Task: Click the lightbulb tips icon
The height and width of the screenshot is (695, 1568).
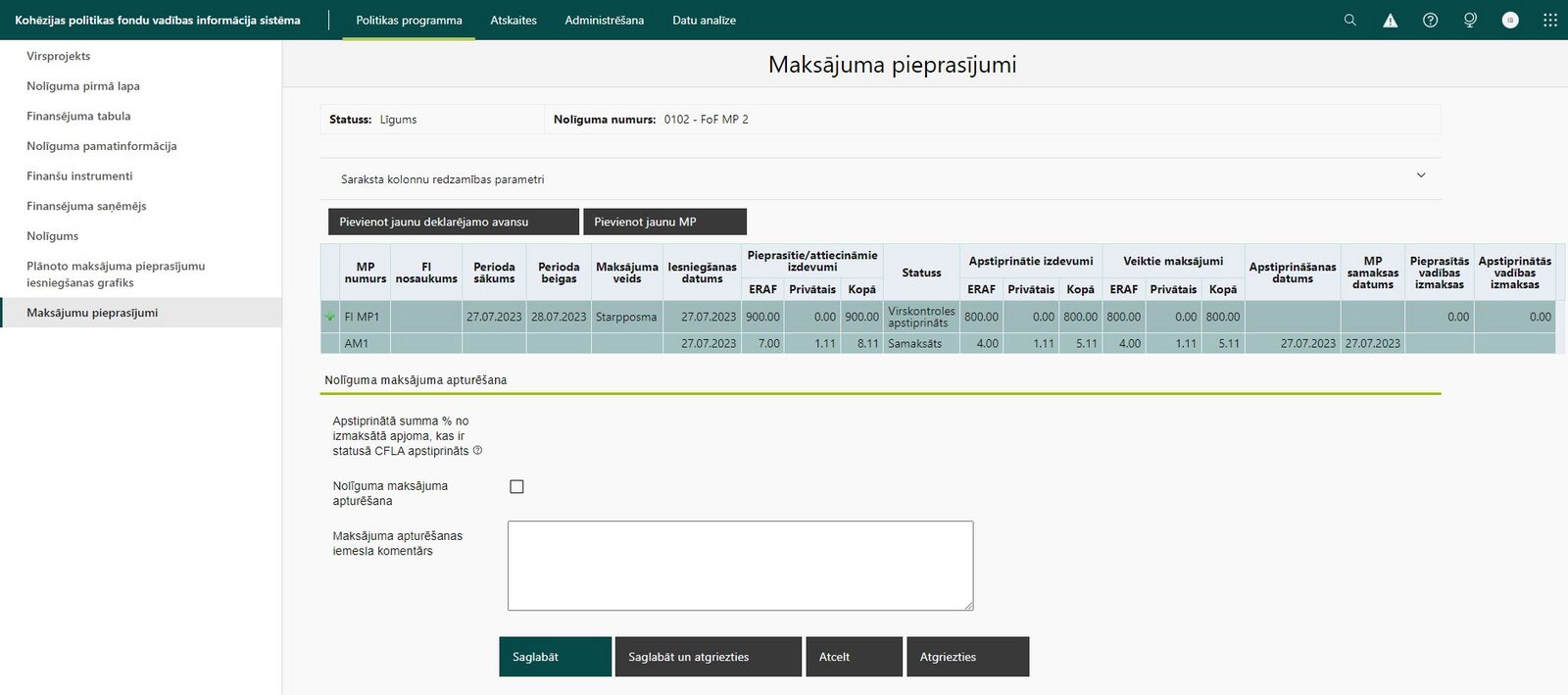Action: coord(1470,20)
